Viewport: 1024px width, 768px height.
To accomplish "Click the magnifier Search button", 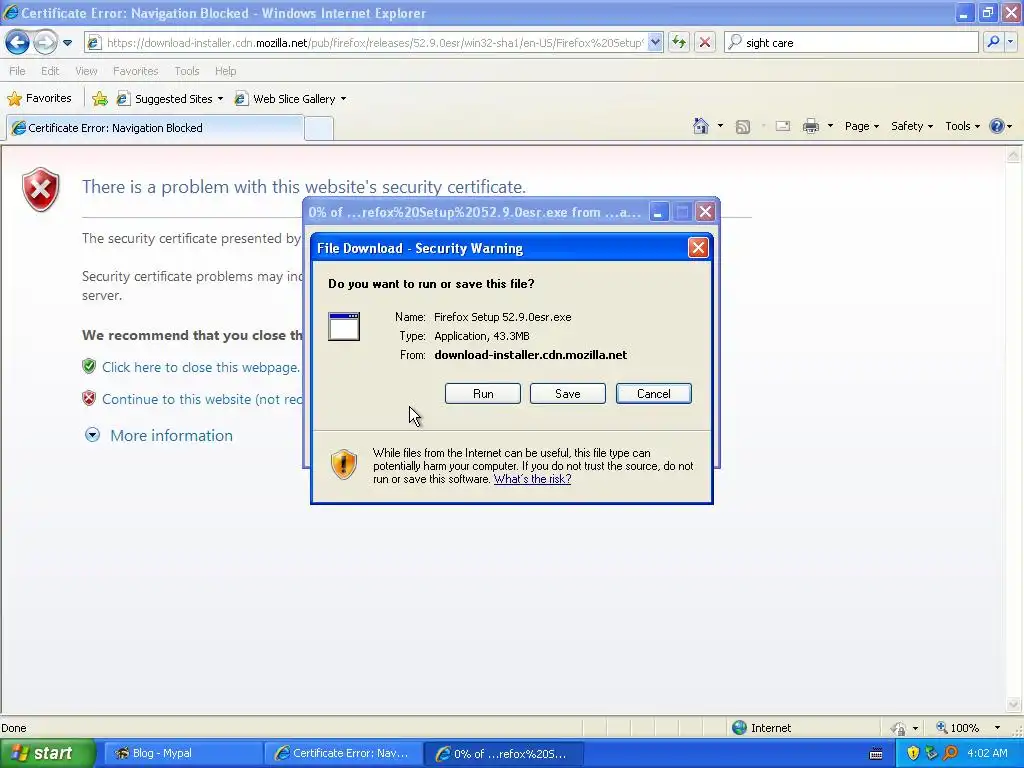I will click(993, 42).
